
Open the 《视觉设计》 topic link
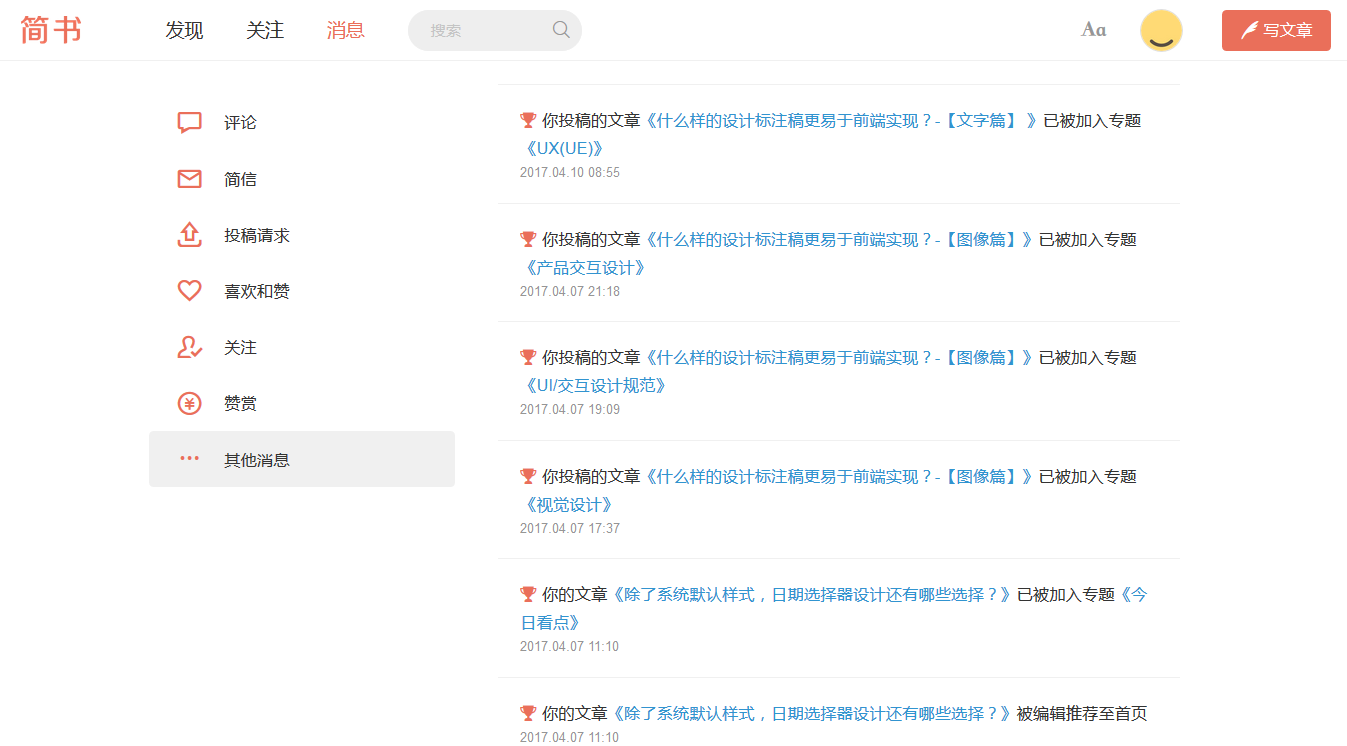point(570,504)
